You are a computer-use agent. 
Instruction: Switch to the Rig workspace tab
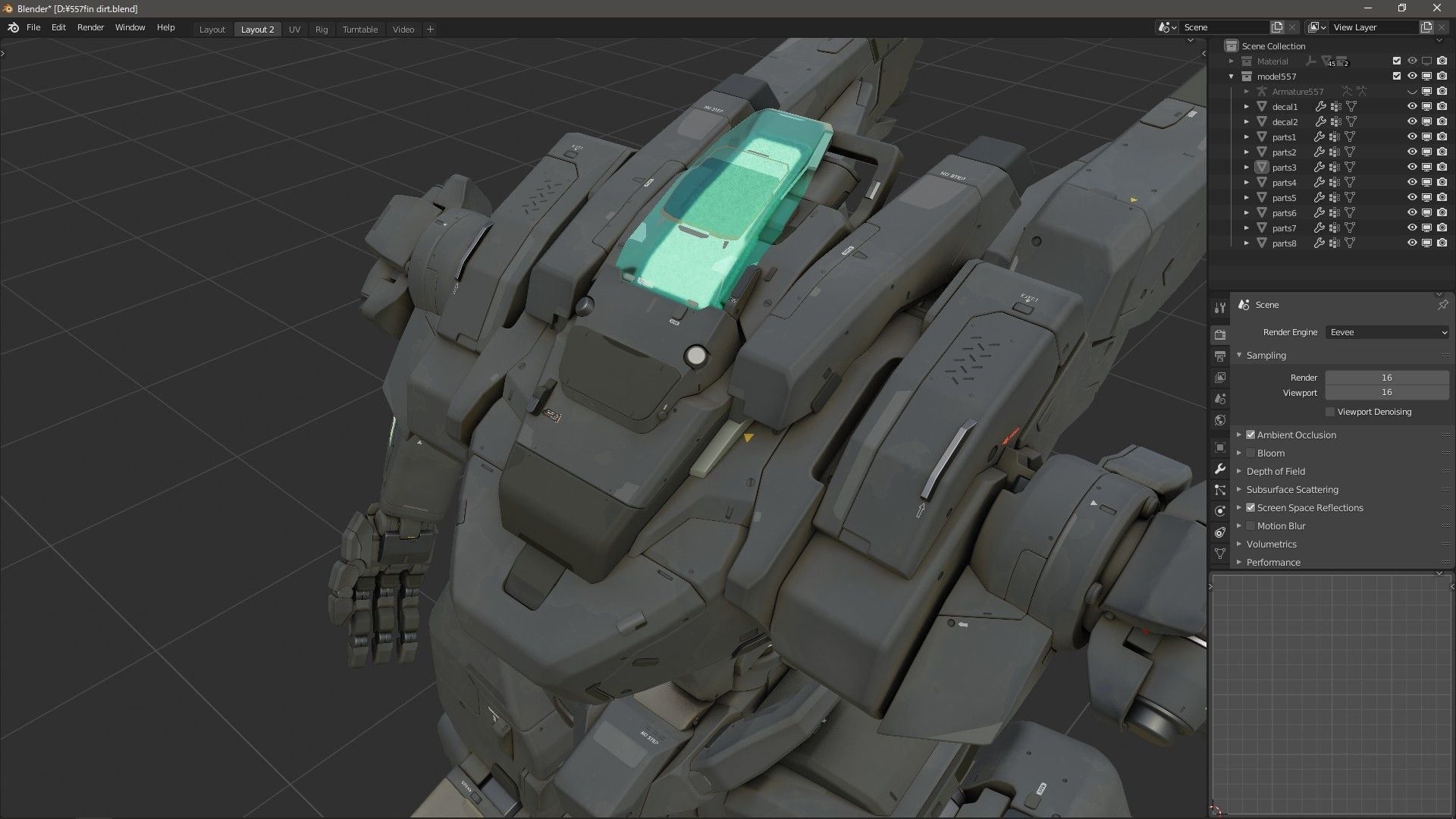point(322,29)
